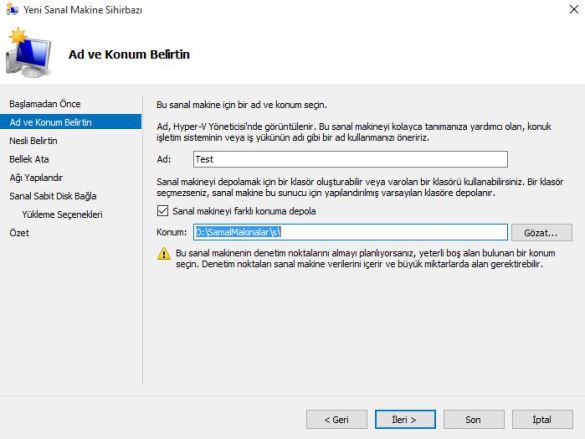Click the wizard title bar icon
This screenshot has height=439, width=585.
point(12,10)
